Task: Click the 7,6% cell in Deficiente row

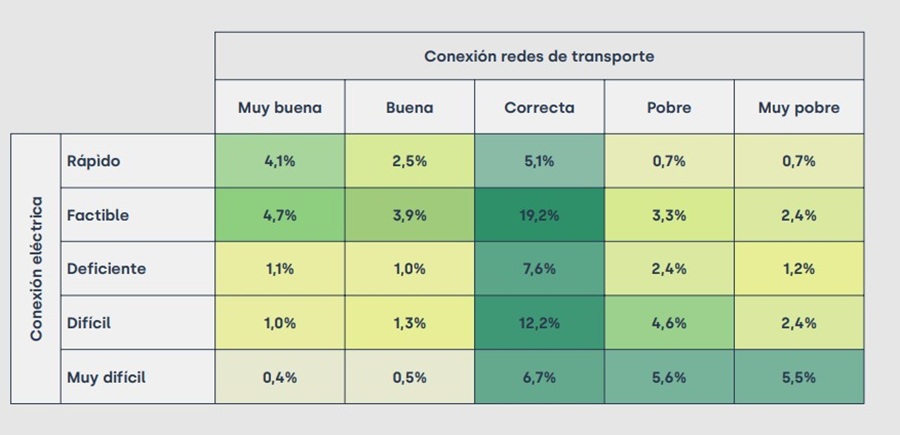Action: coord(539,269)
